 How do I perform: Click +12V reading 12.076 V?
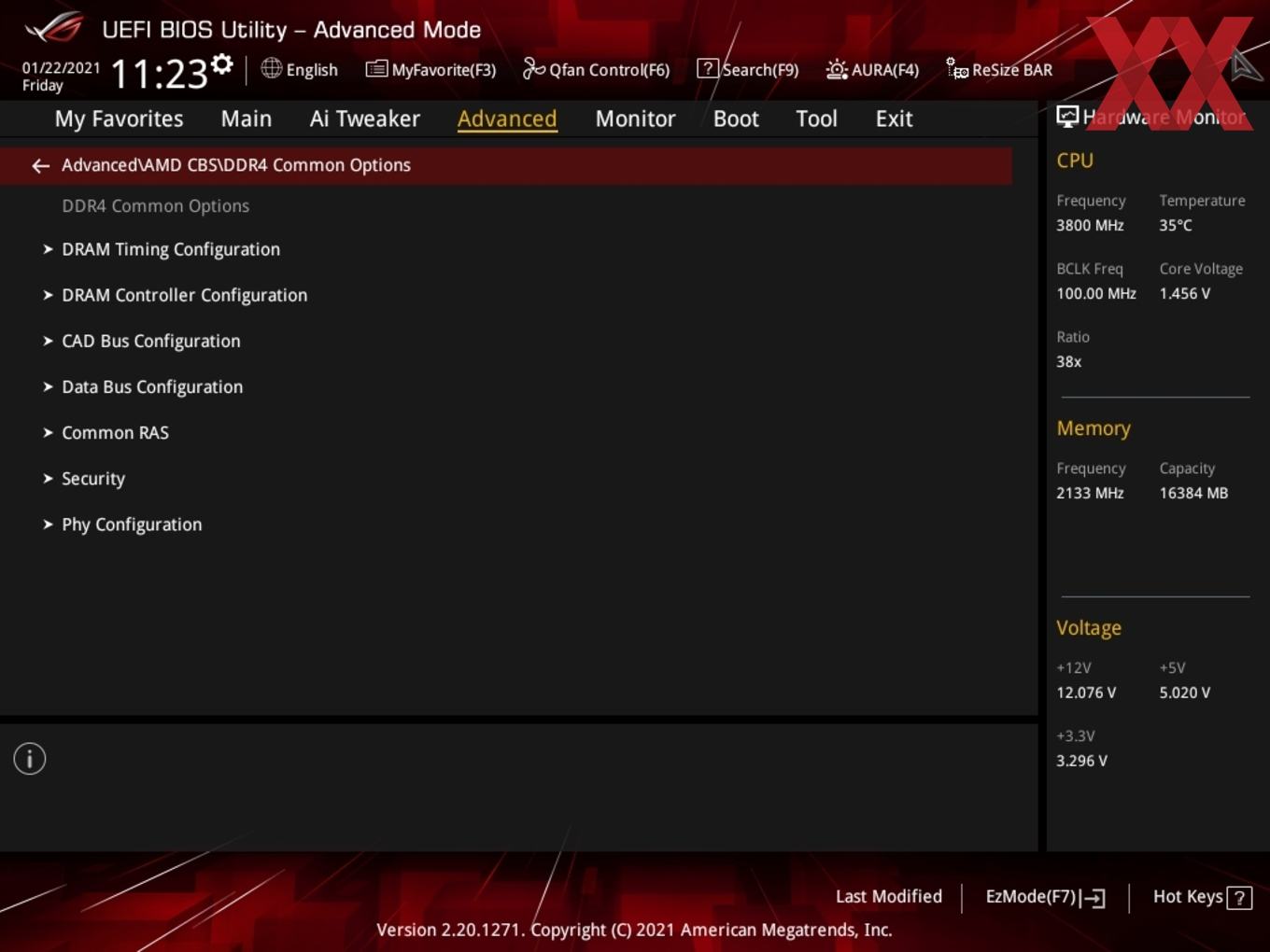click(x=1086, y=693)
